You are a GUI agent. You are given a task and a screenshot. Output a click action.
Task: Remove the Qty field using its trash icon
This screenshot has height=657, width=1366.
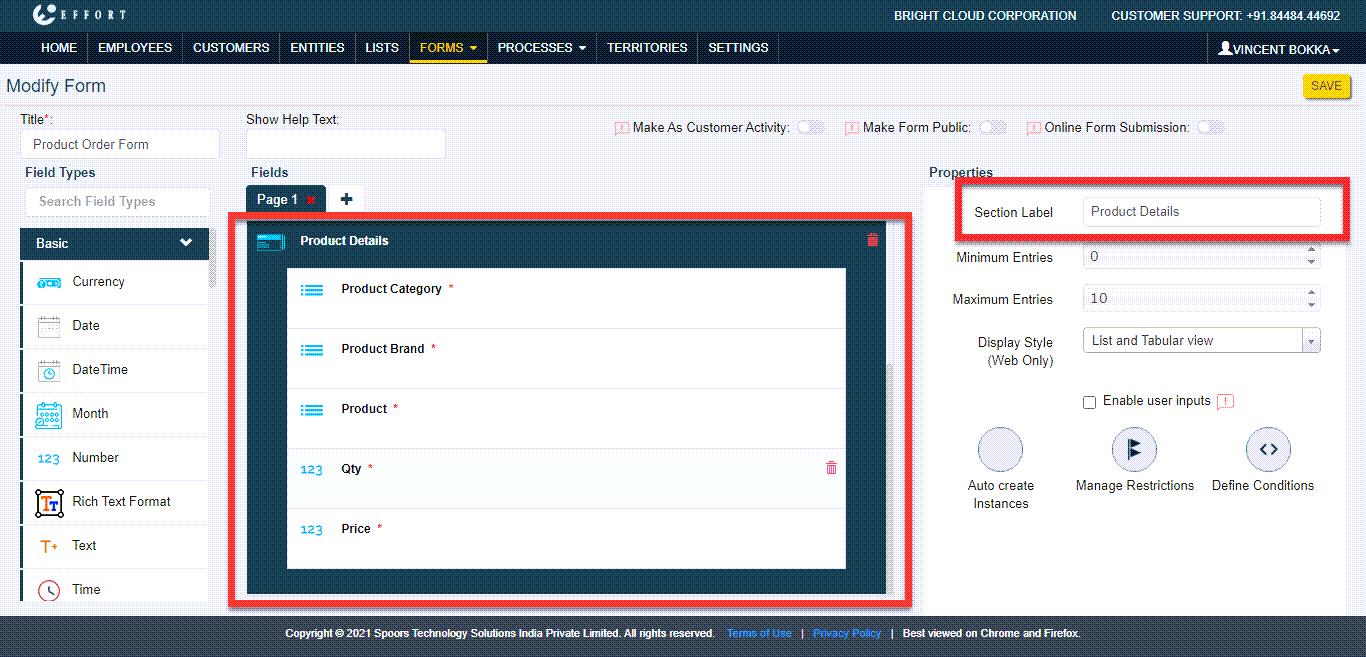point(831,468)
